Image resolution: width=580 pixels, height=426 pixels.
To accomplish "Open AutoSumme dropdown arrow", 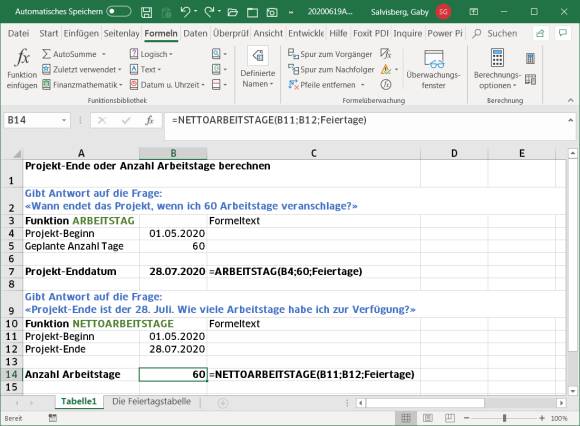I will click(104, 54).
